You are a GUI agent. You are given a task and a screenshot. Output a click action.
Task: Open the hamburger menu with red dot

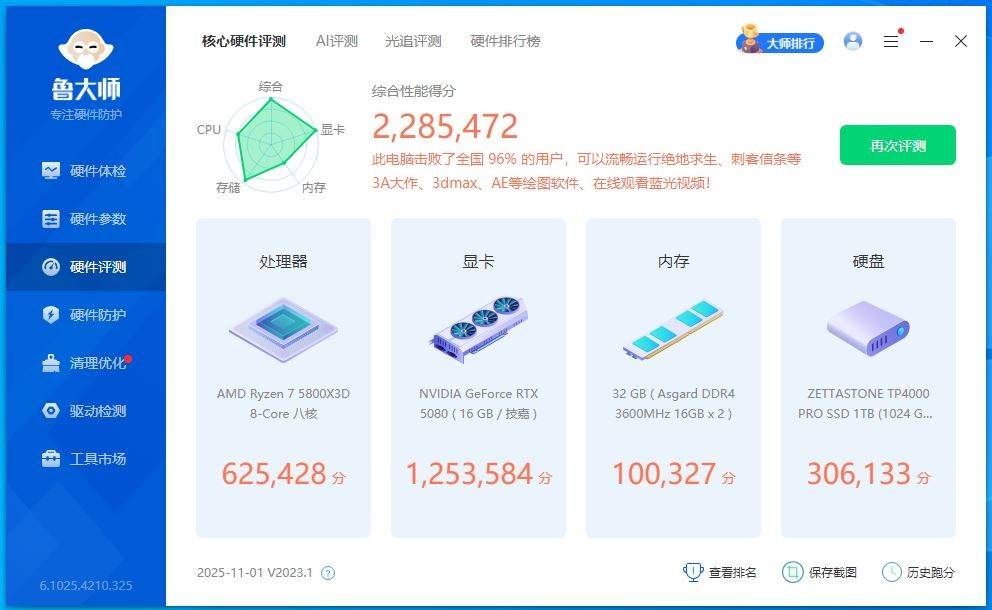(x=891, y=41)
